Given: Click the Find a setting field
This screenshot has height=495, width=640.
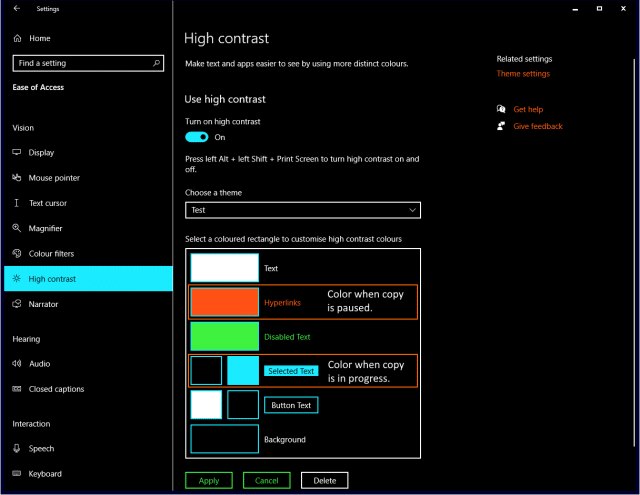Looking at the screenshot, I should (x=88, y=63).
